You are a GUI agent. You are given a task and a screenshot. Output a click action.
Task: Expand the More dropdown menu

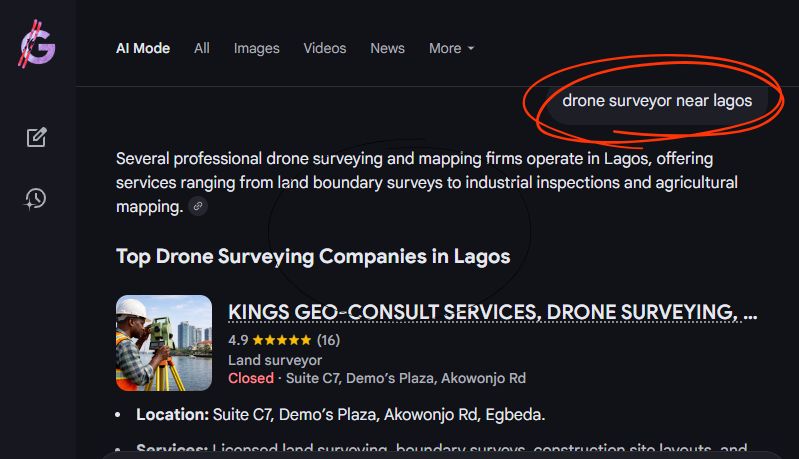[451, 48]
